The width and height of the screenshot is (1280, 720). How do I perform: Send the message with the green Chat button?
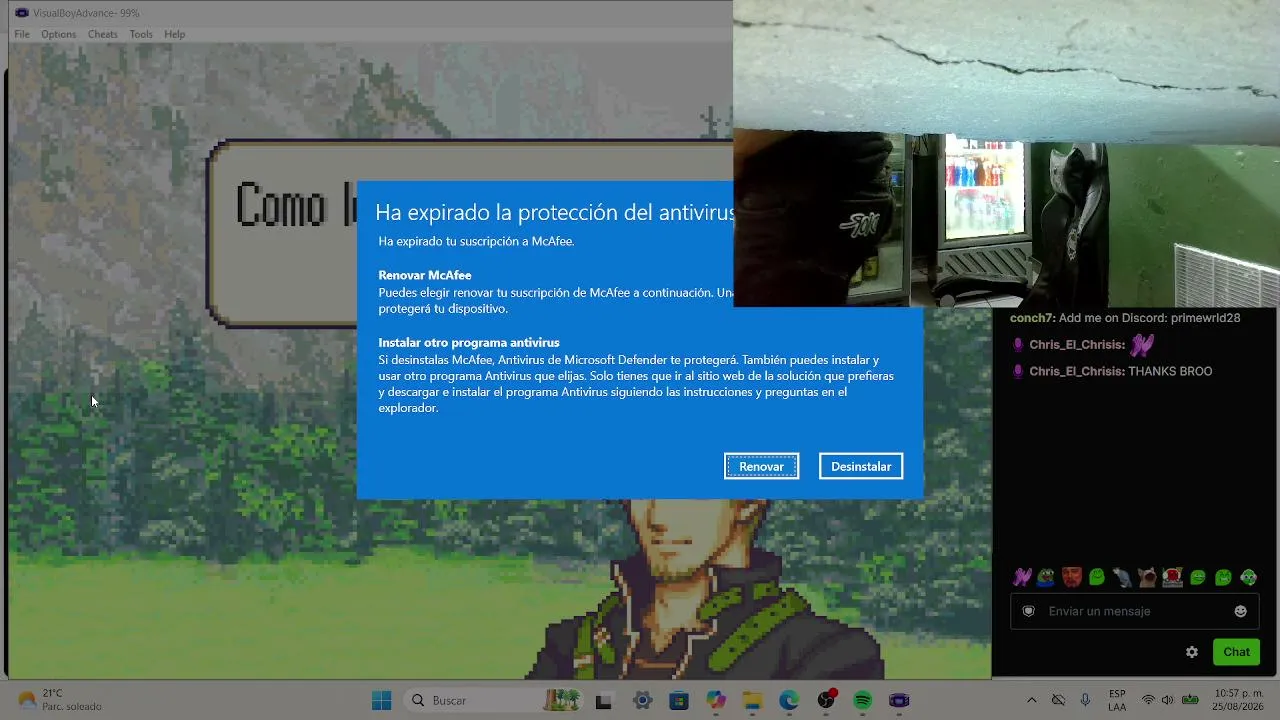click(1236, 652)
